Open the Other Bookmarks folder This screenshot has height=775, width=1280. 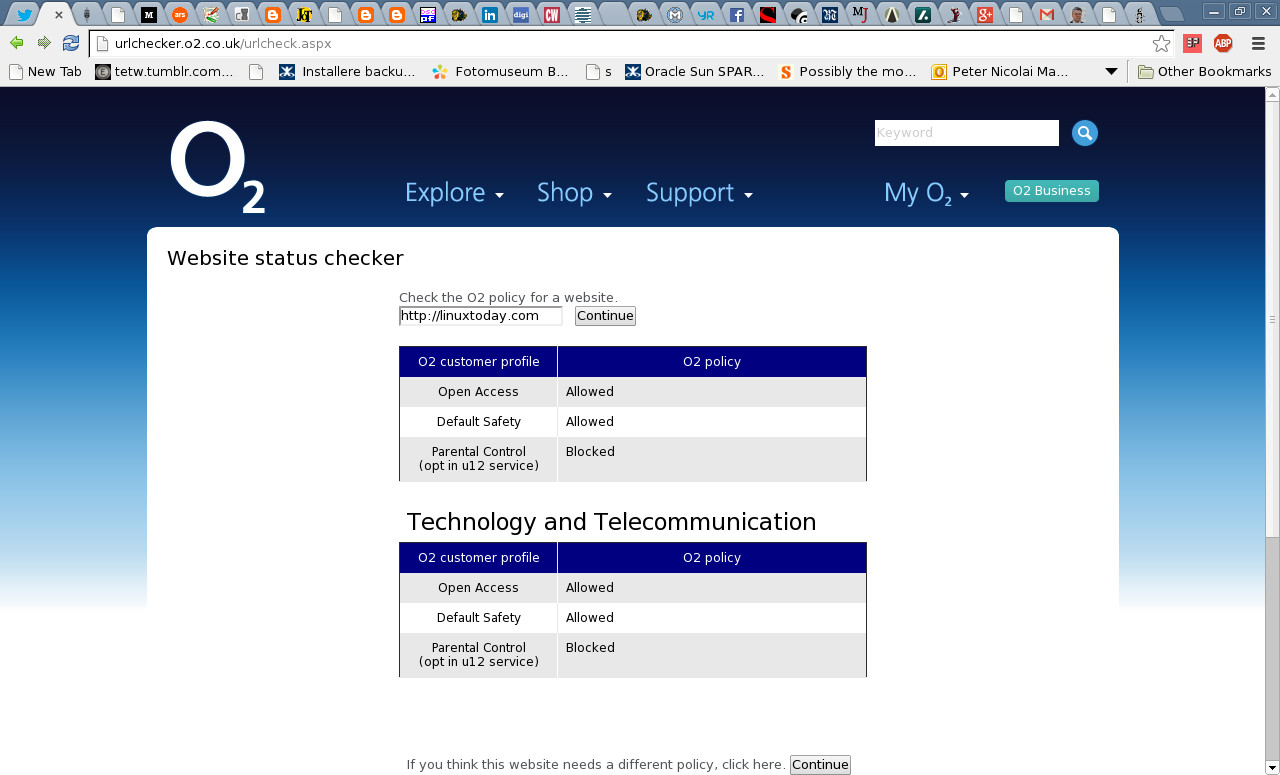coord(1205,72)
